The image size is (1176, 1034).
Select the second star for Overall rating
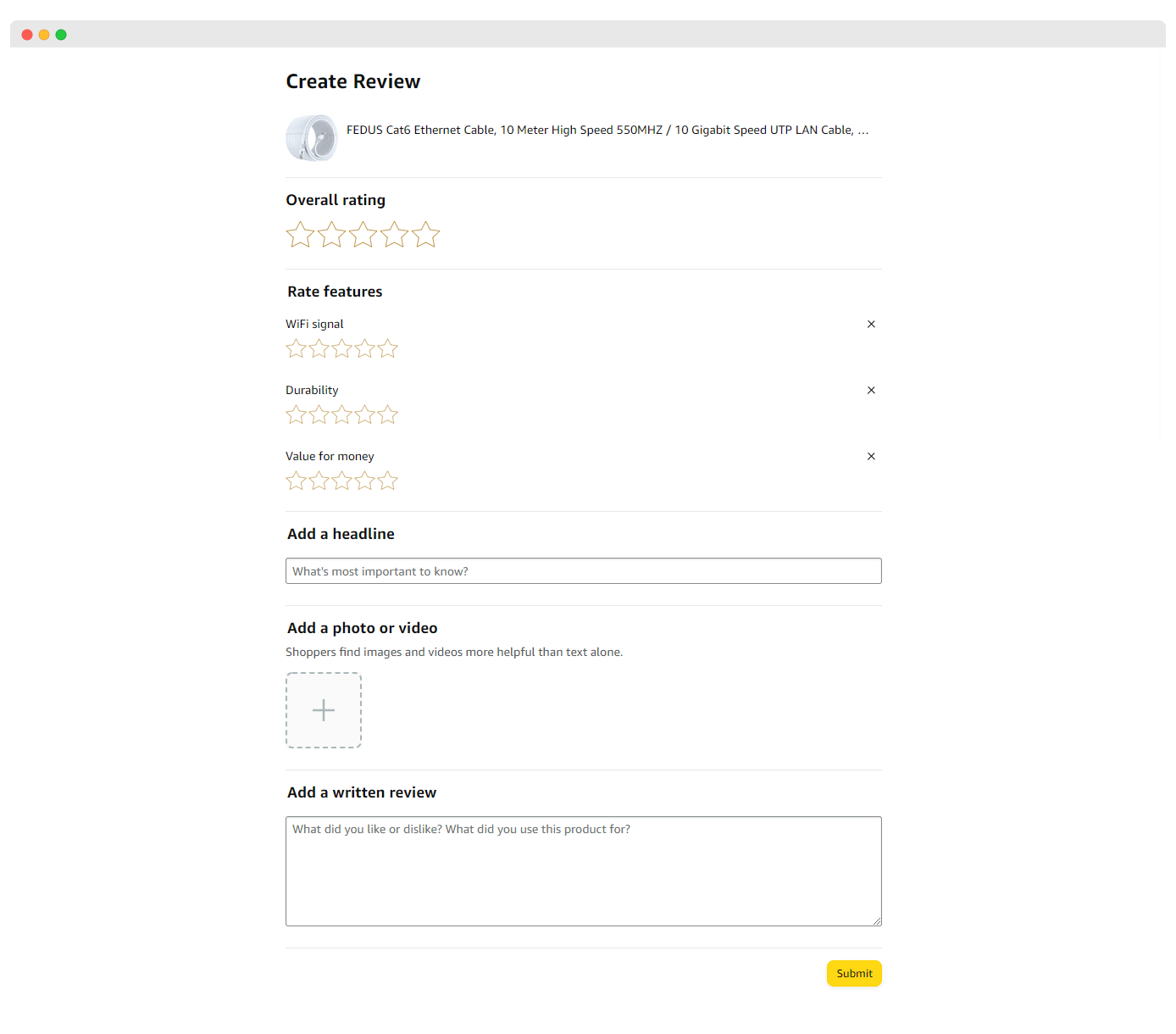[331, 235]
